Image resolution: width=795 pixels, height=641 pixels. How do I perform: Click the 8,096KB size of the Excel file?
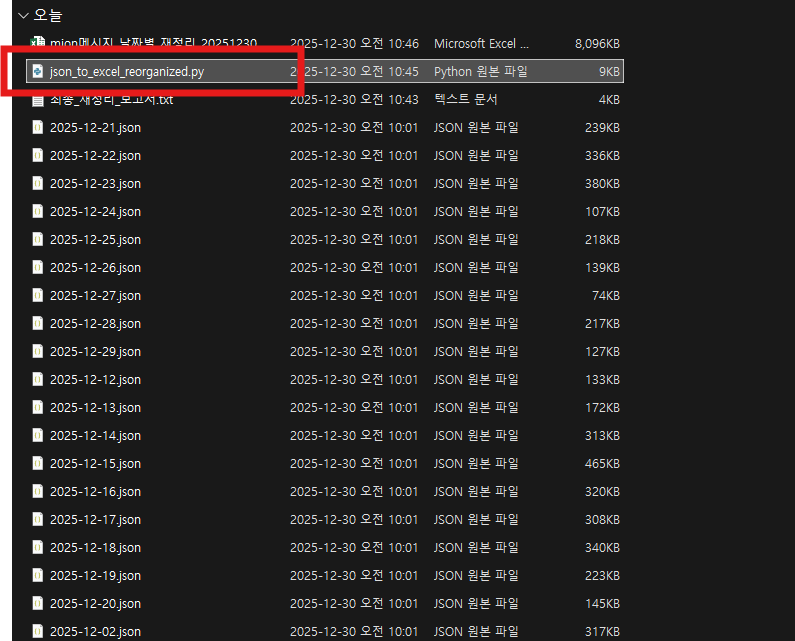tap(597, 44)
